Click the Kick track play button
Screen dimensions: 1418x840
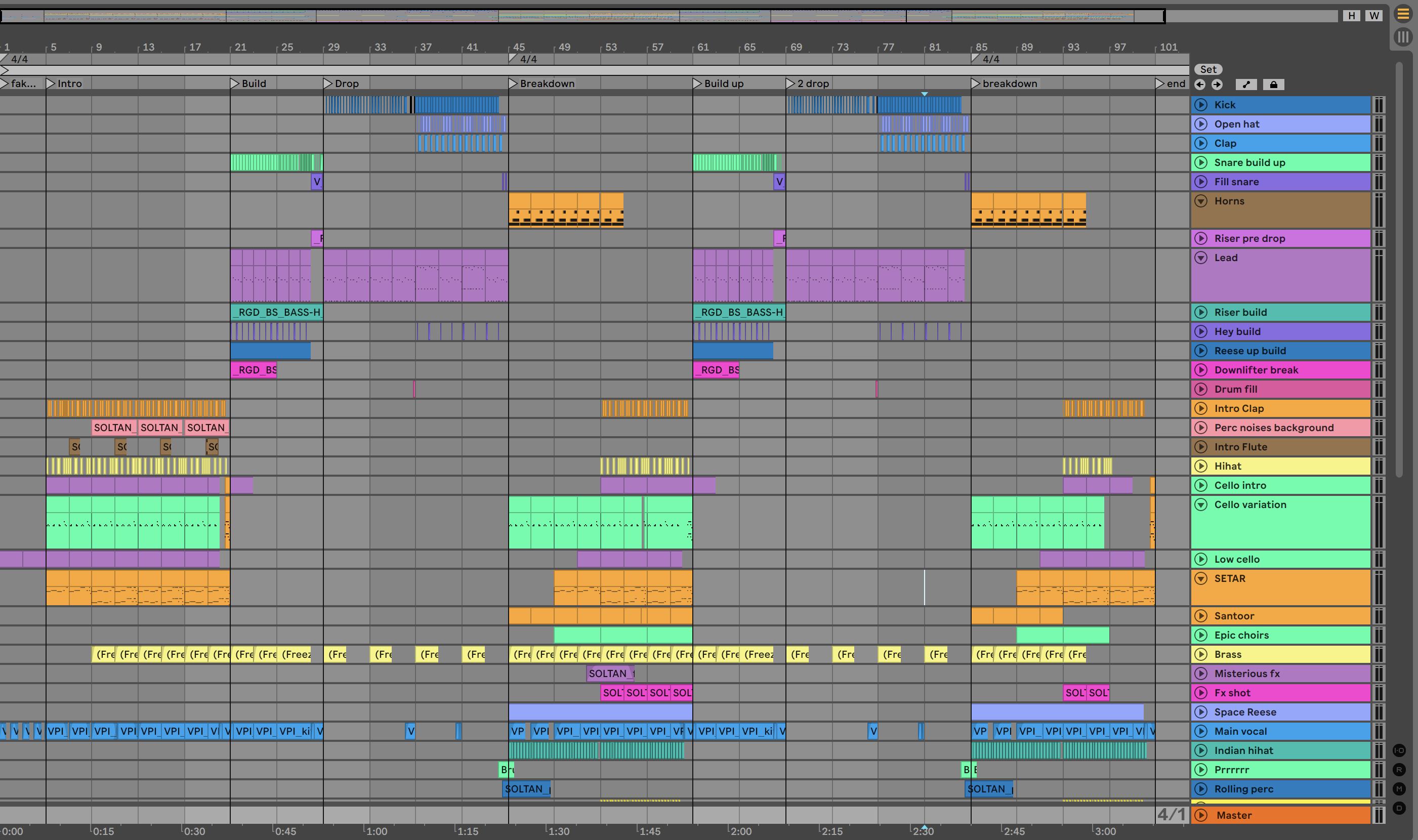point(1200,105)
